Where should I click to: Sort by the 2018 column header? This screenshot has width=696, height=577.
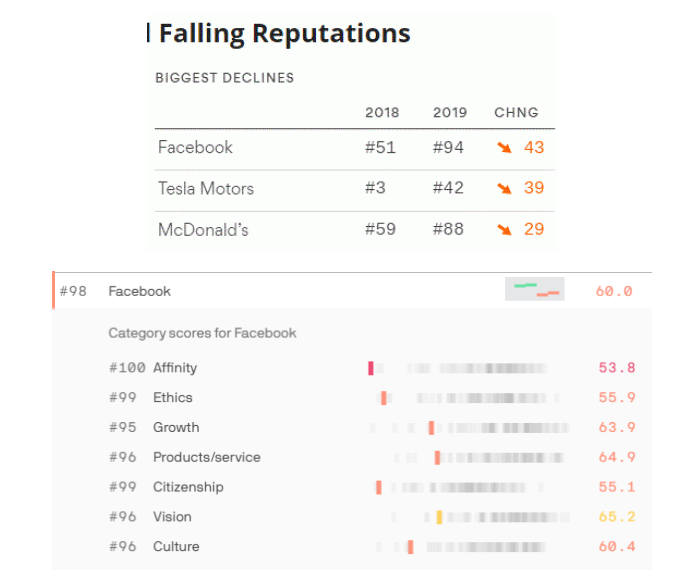[382, 113]
